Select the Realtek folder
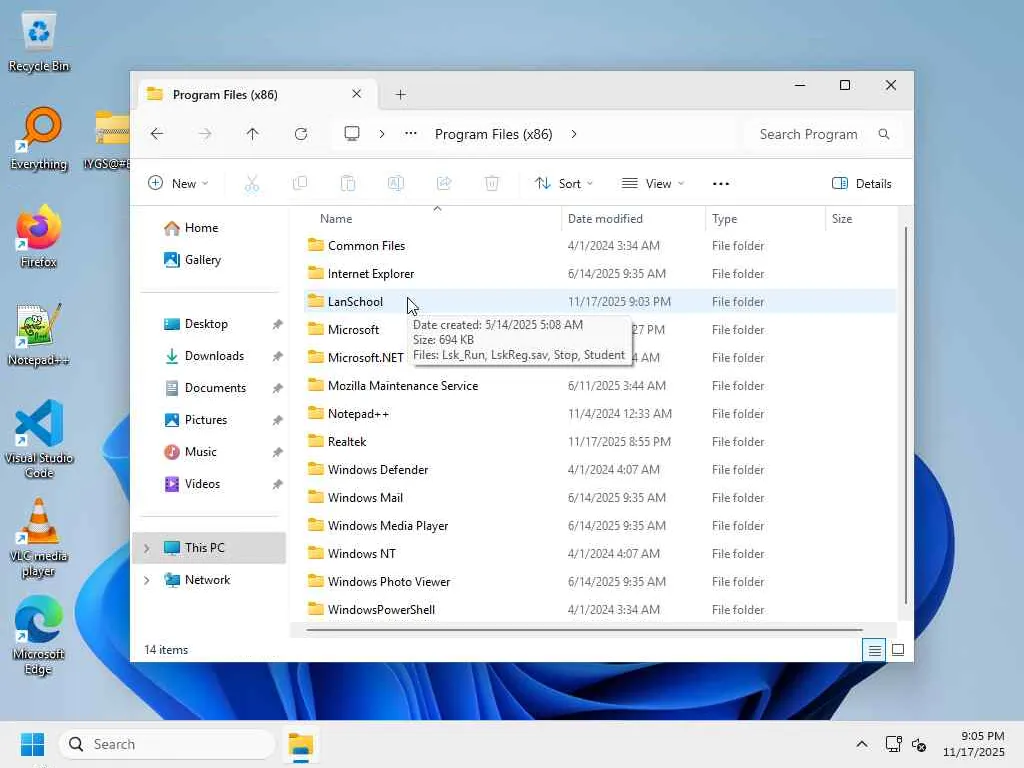This screenshot has width=1024, height=768. click(600, 441)
